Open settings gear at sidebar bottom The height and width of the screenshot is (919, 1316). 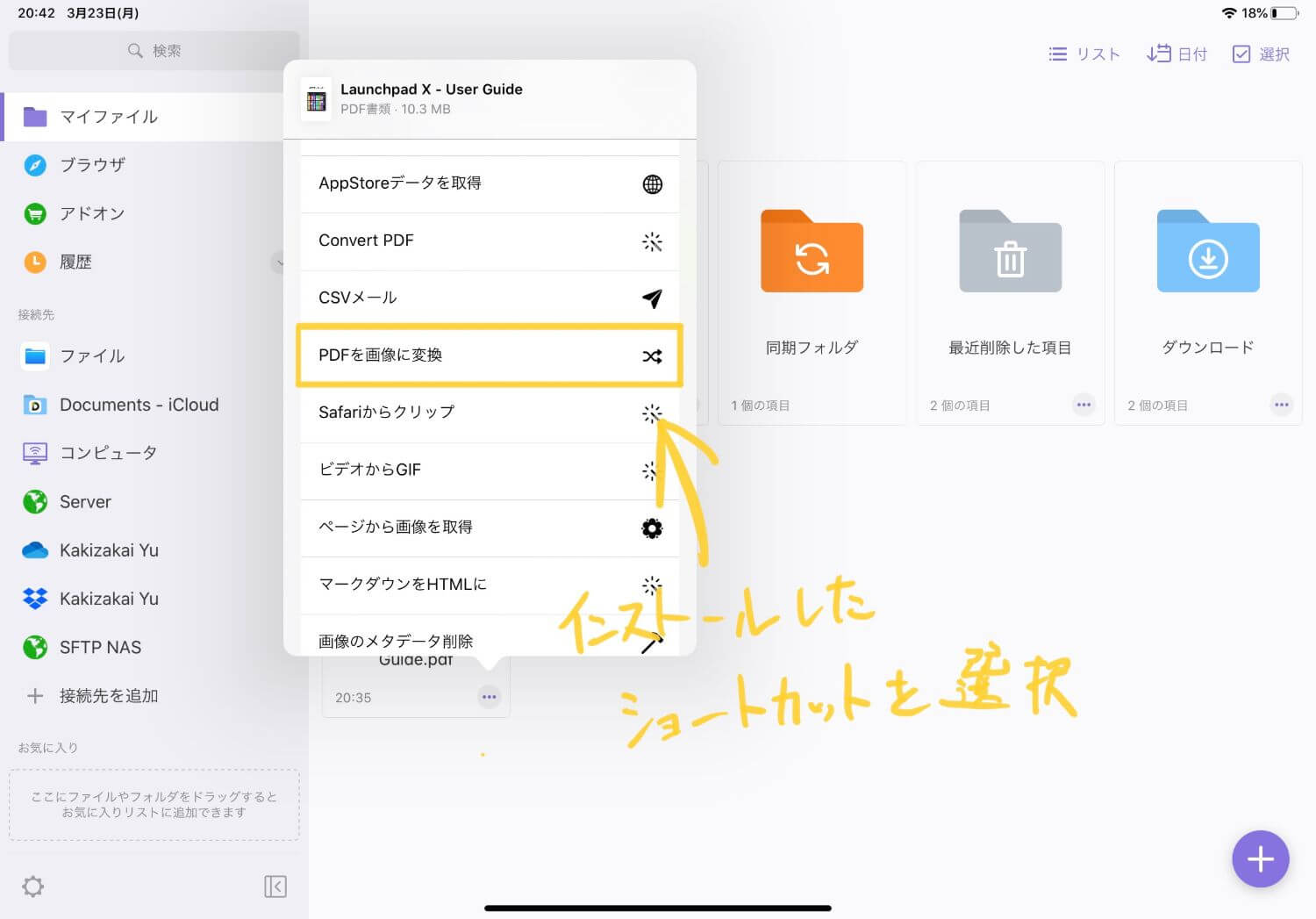[x=33, y=887]
